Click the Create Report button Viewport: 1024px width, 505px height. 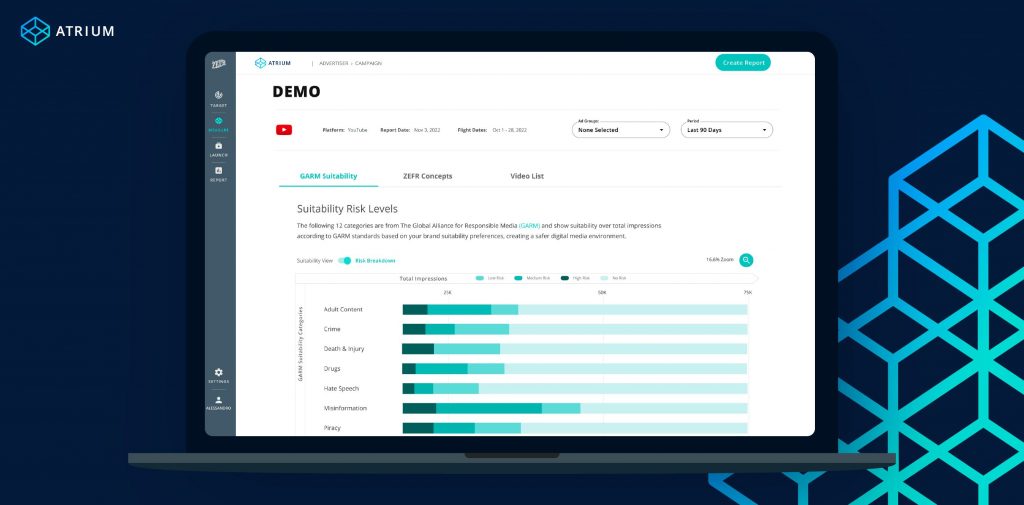[x=743, y=63]
